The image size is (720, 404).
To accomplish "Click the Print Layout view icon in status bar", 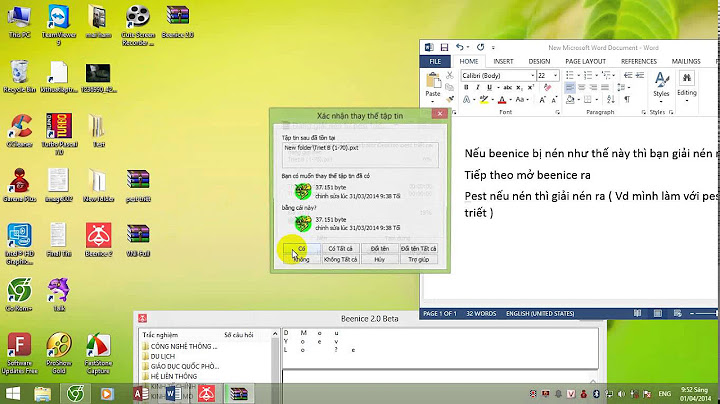I will (x=658, y=314).
